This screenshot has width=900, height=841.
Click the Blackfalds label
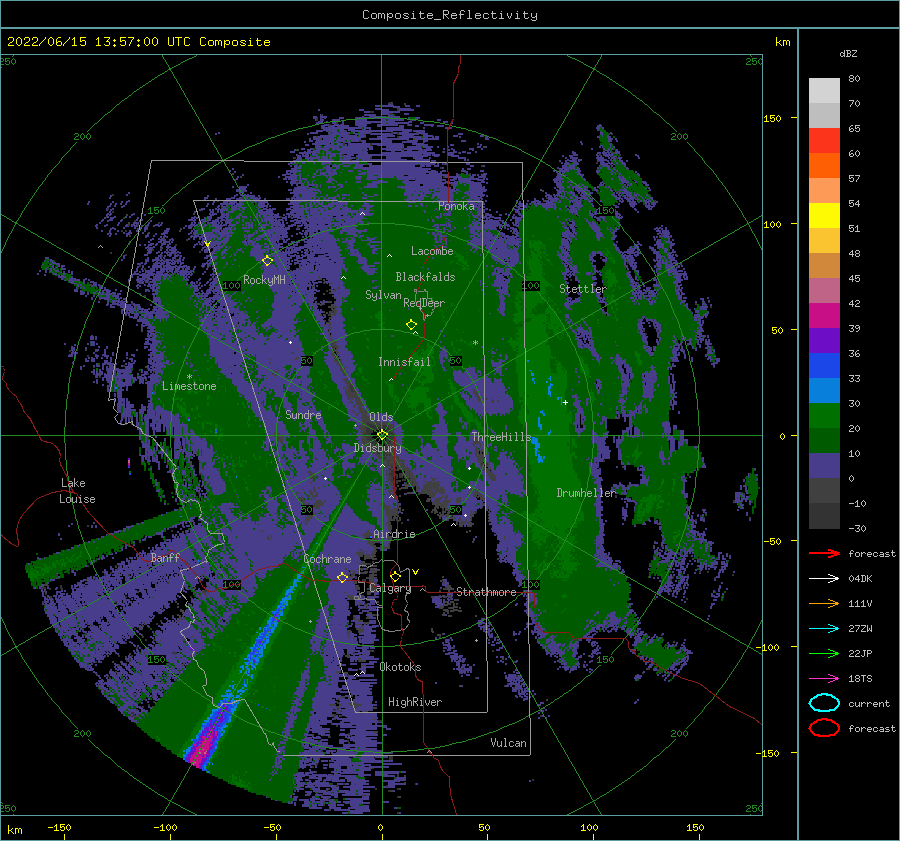tap(425, 277)
